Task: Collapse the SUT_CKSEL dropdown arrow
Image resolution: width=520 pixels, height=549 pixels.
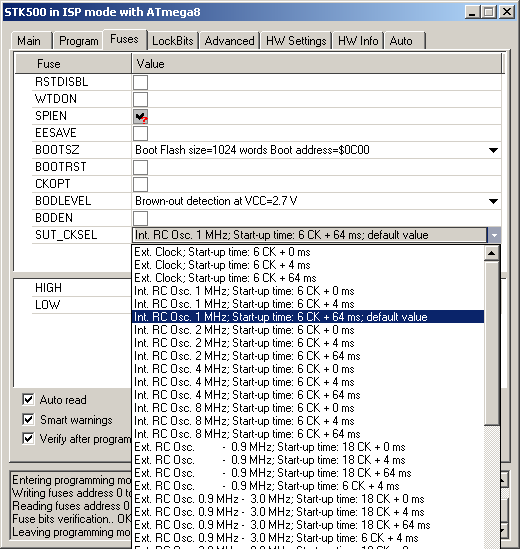Action: (x=494, y=235)
